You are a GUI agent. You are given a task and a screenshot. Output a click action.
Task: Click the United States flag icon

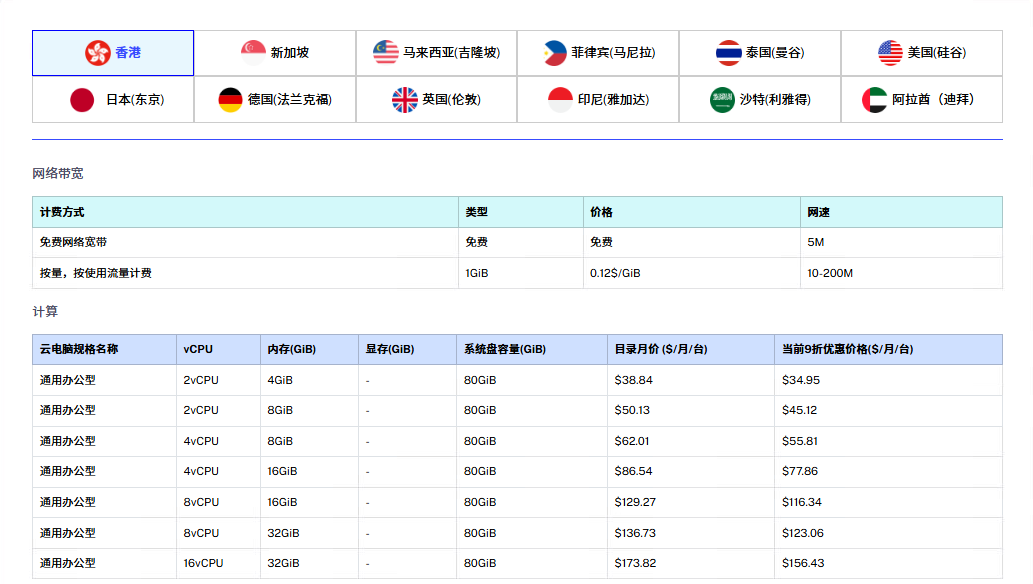[890, 53]
